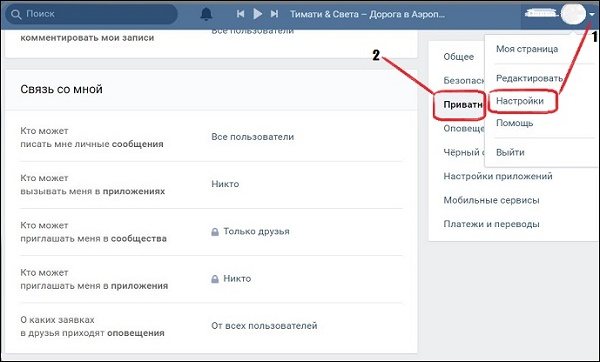Click the magnifier icon in search bar
This screenshot has width=600, height=362.
(x=16, y=15)
